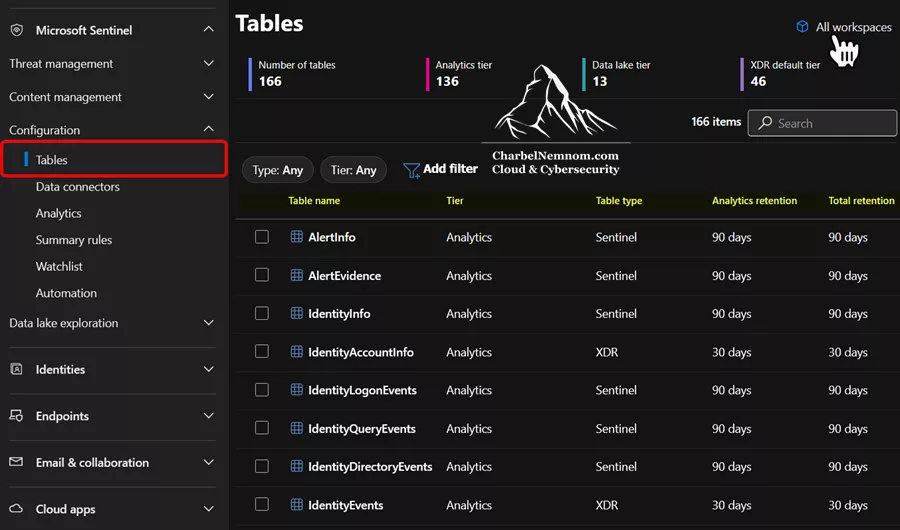The height and width of the screenshot is (530, 900).
Task: Click the XDR default tier count 46
Action: [758, 82]
